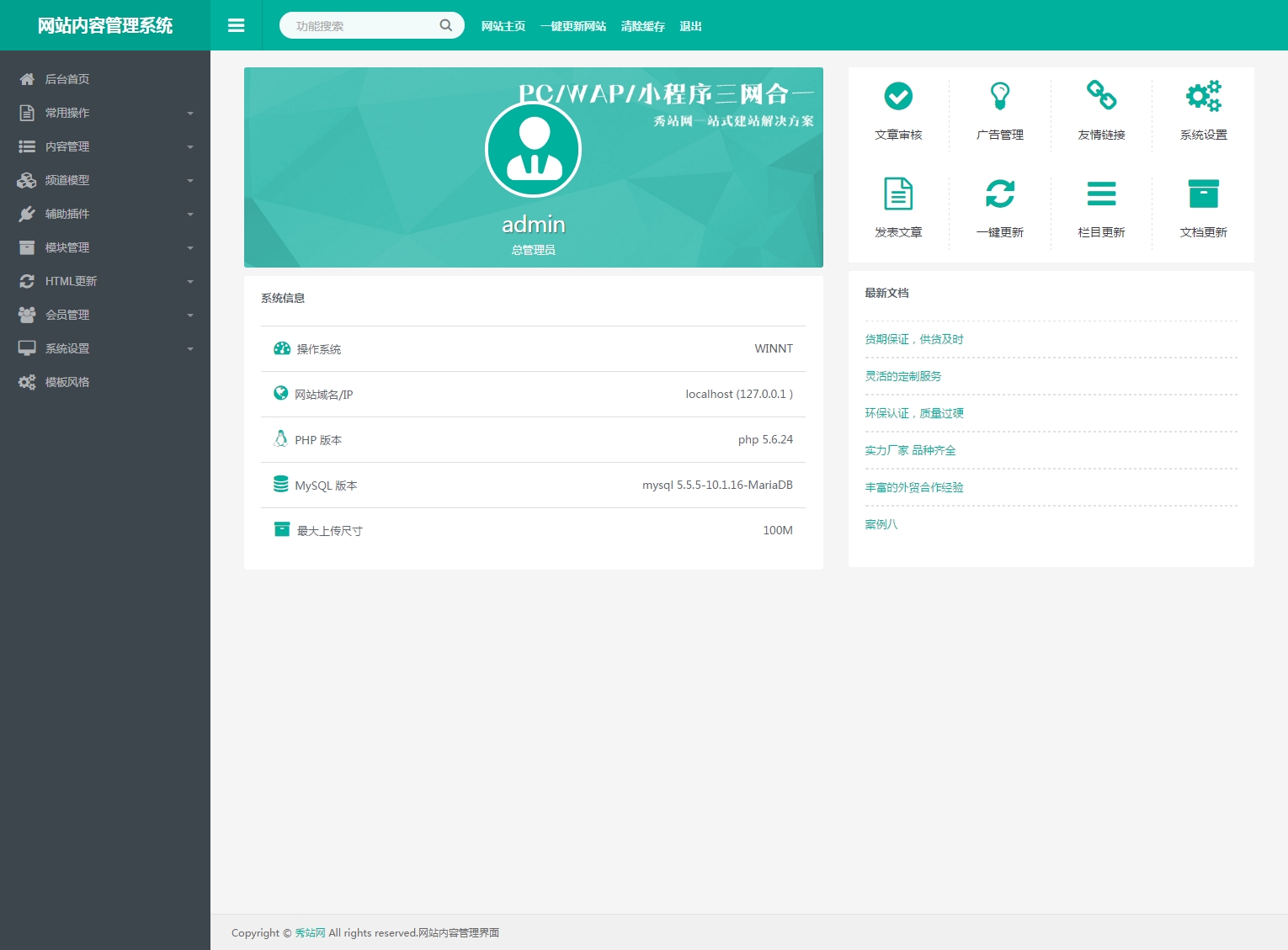Open the article 货期保证，供货及时
The width and height of the screenshot is (1288, 950).
(914, 339)
